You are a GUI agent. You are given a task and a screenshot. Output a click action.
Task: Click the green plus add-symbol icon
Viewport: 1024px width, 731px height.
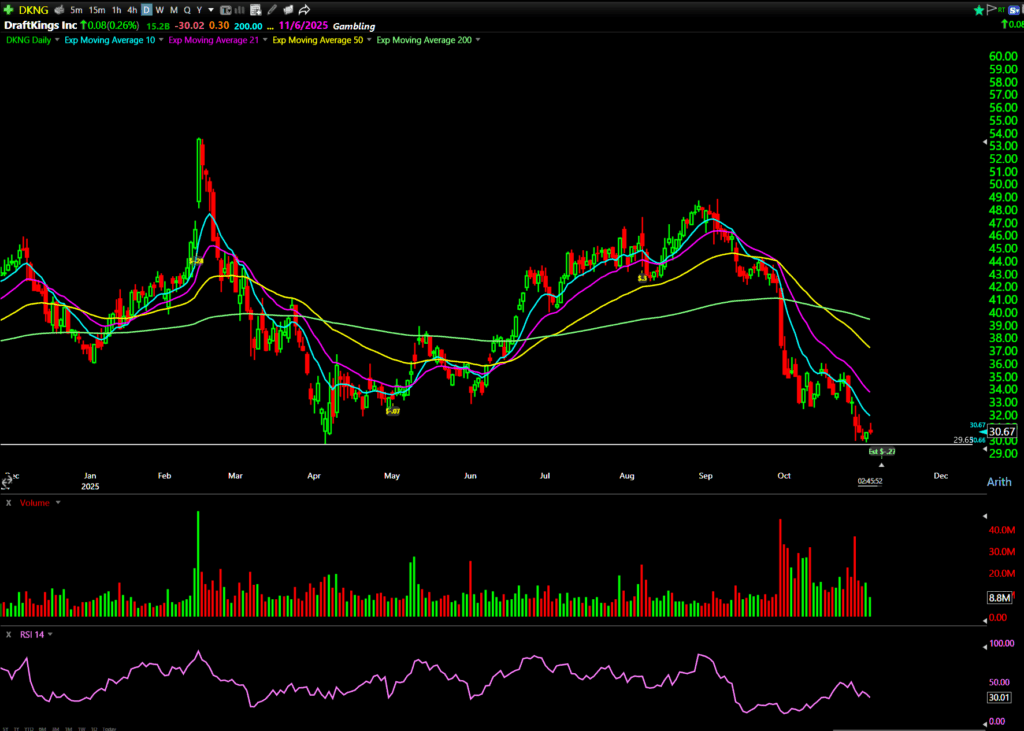click(x=8, y=9)
